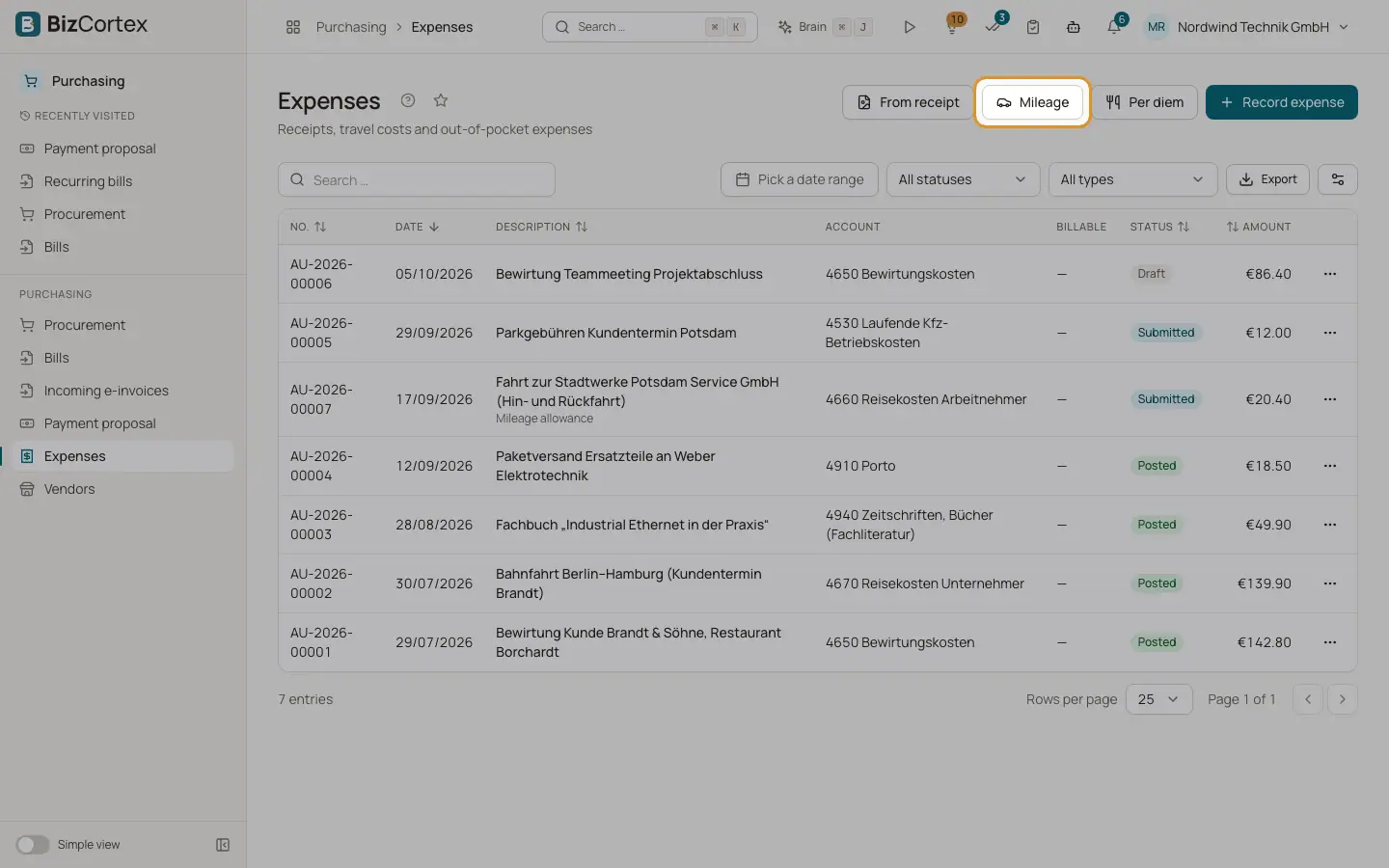Focus the global search box in top bar
This screenshot has width=1389, height=868.
tap(650, 27)
